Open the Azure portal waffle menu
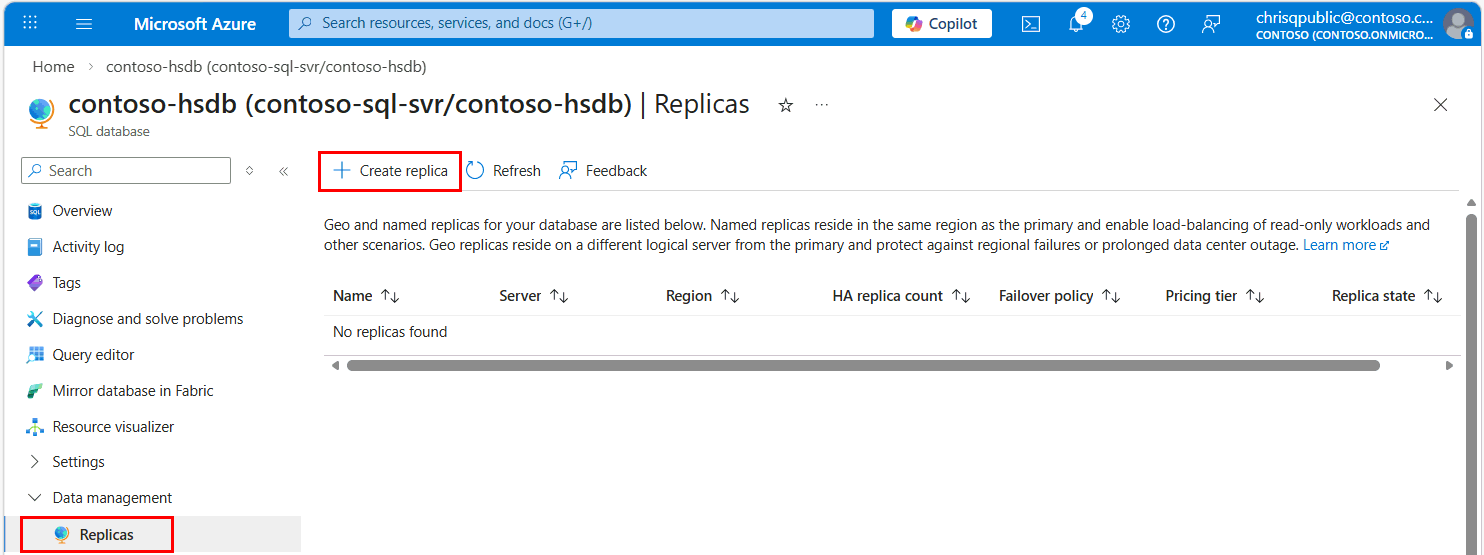The height and width of the screenshot is (555, 1484). [x=30, y=23]
